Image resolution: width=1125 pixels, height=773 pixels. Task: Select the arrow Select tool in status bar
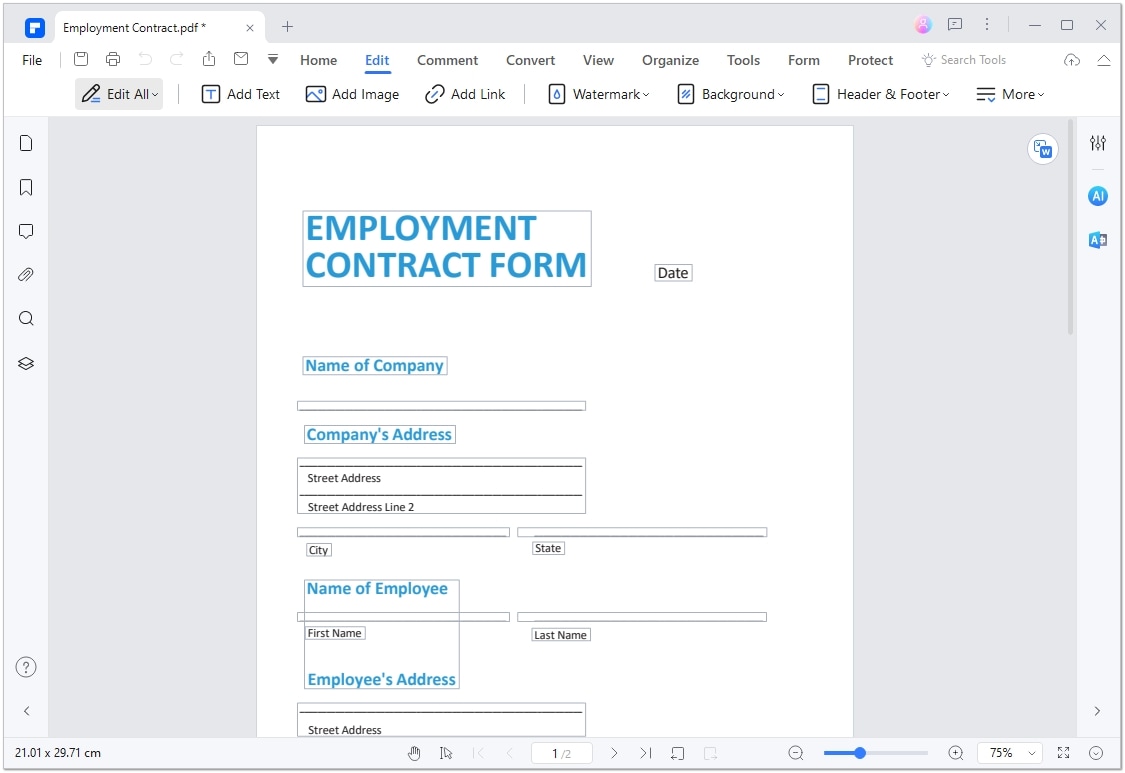pos(446,753)
